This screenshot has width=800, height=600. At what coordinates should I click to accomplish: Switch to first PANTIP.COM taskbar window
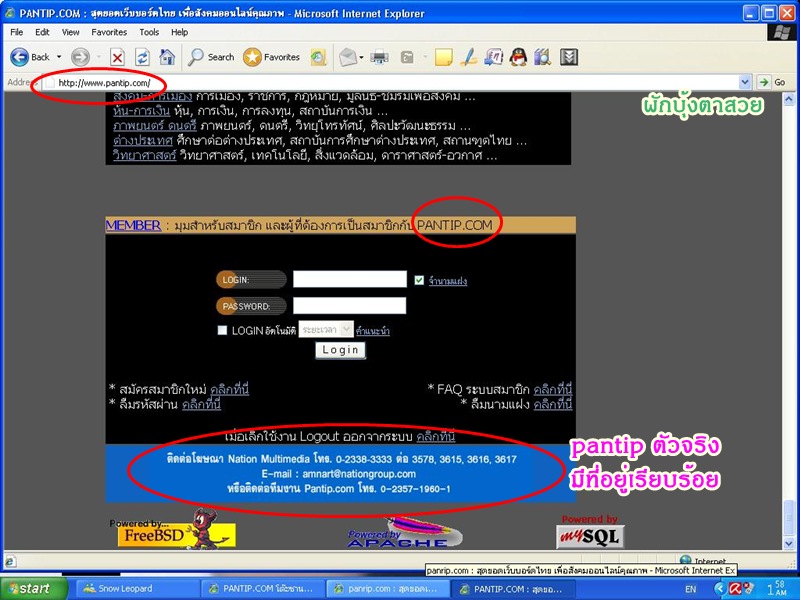click(263, 589)
